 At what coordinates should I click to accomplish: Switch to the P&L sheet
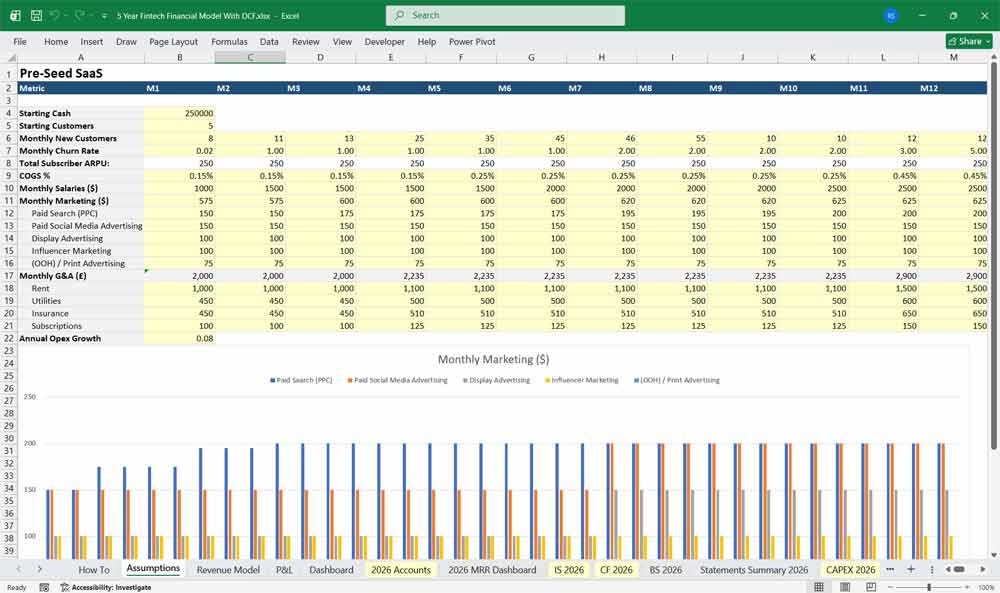284,570
